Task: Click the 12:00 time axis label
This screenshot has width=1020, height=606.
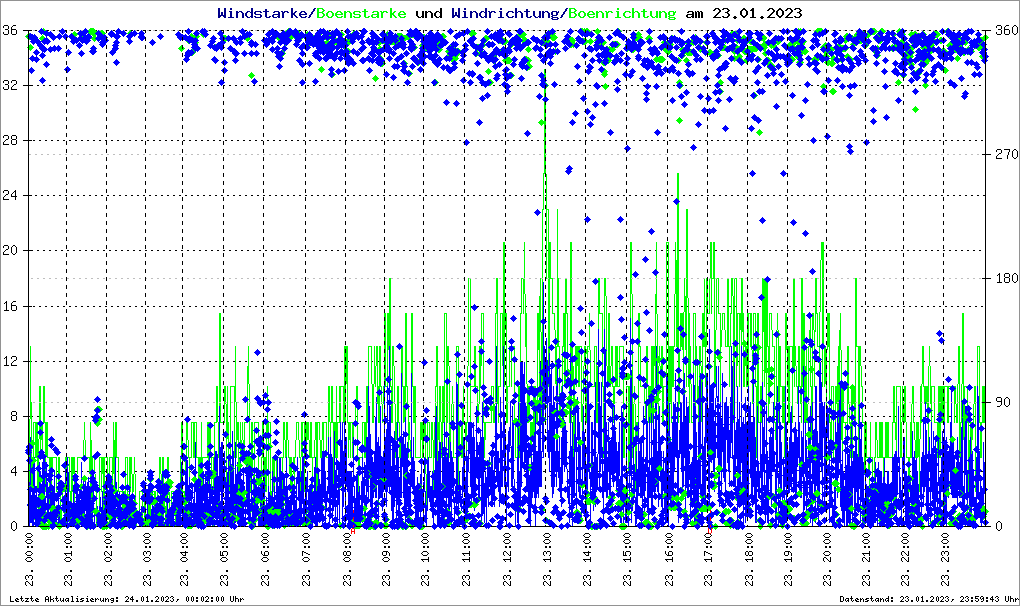Action: click(507, 559)
